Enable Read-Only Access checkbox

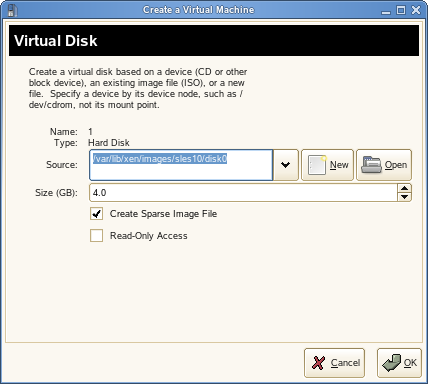pos(96,236)
